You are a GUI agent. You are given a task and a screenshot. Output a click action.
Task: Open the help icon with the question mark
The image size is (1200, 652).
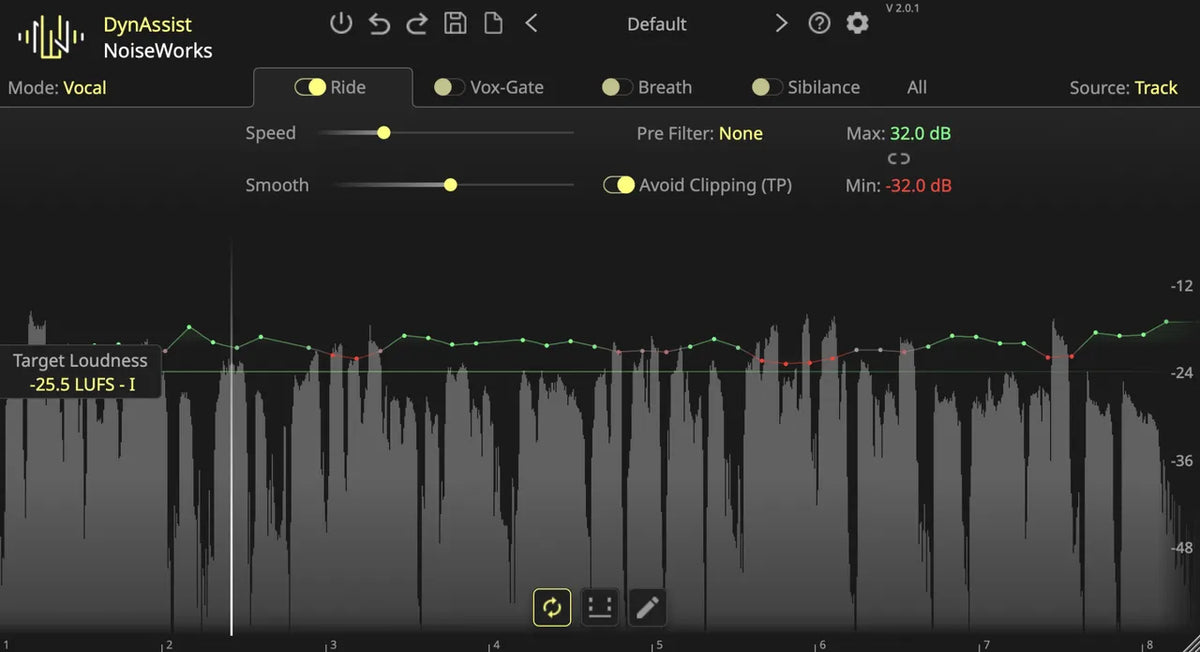[819, 22]
